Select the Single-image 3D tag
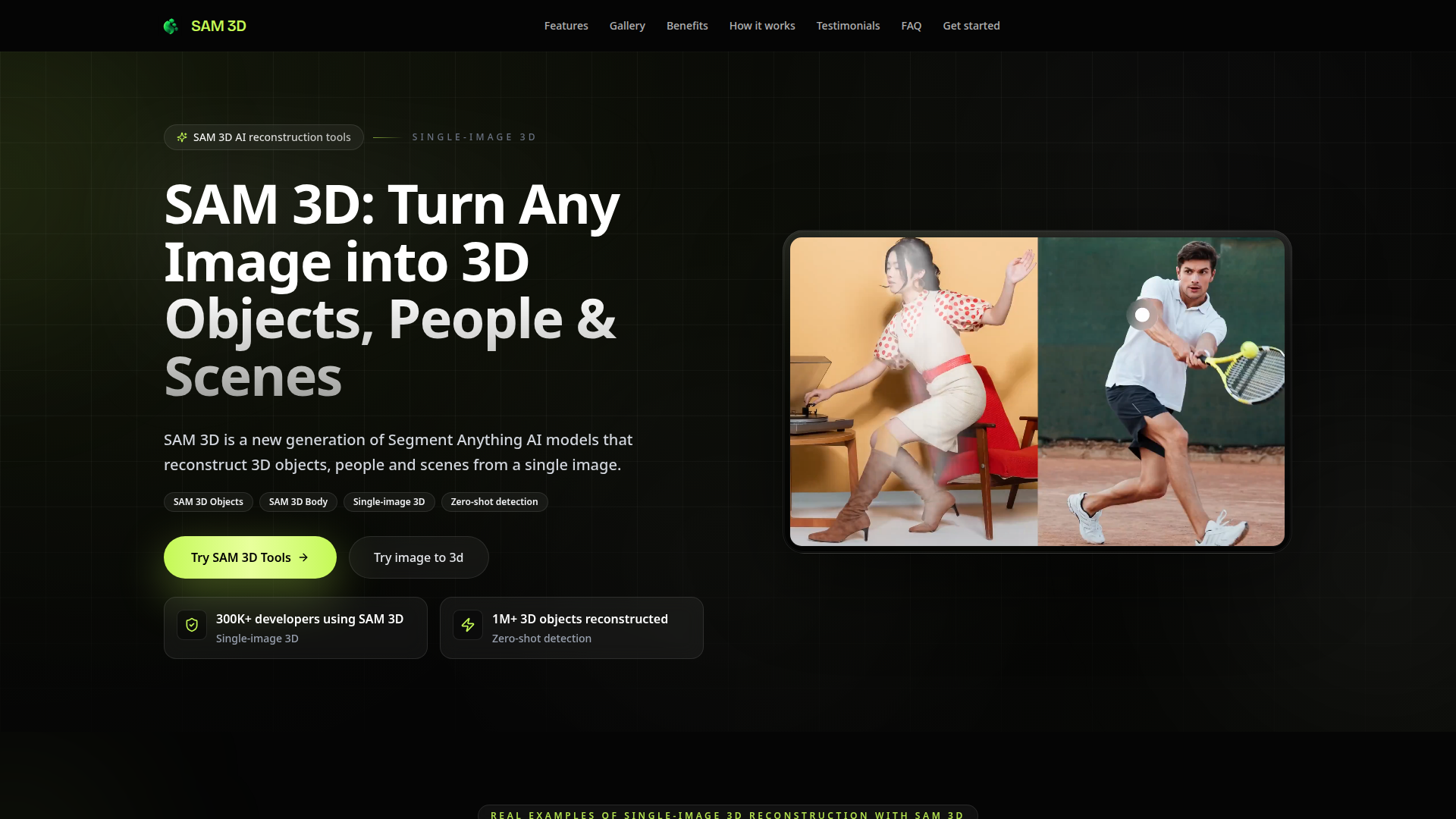 point(389,502)
